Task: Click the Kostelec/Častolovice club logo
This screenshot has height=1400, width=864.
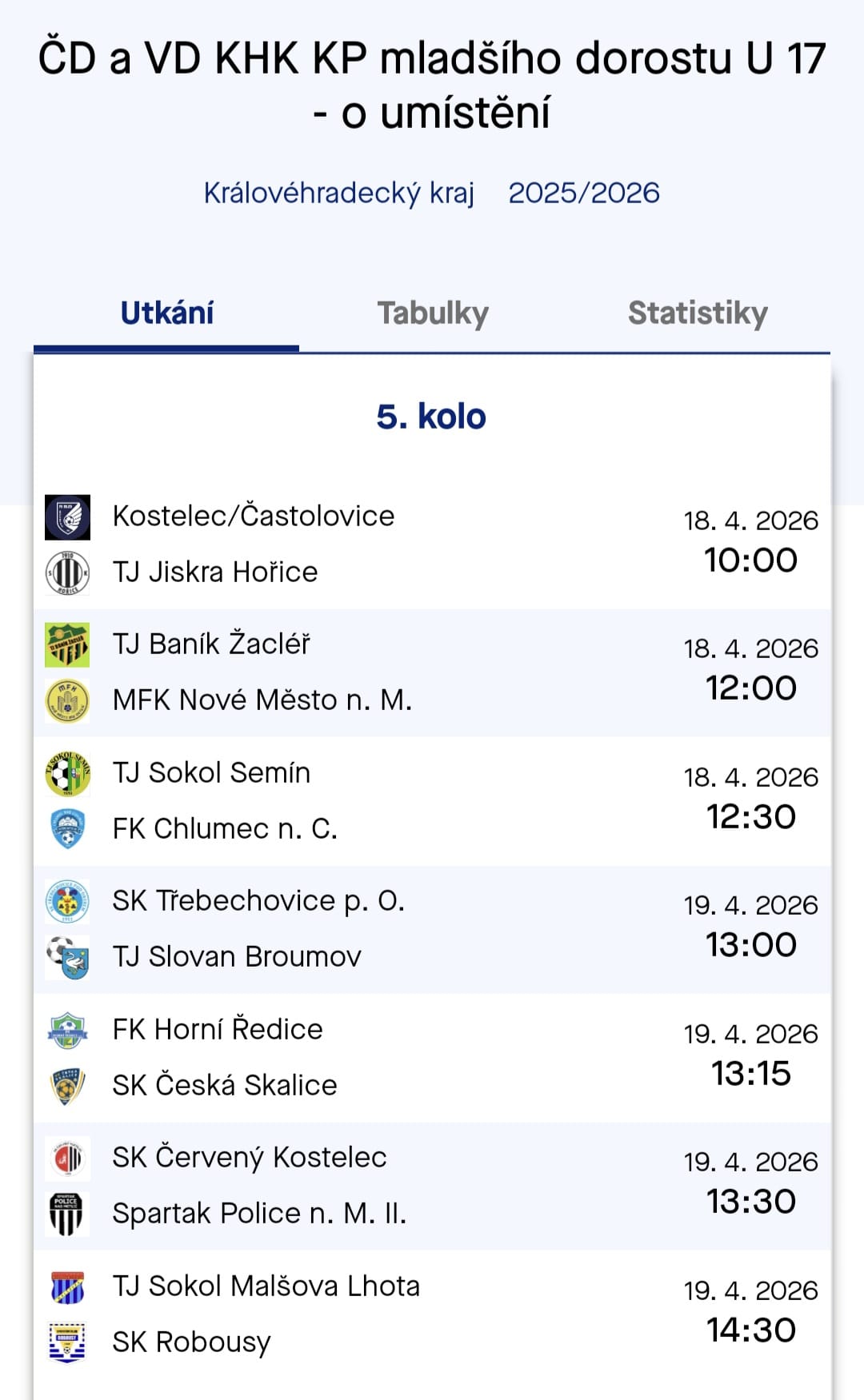Action: tap(67, 517)
